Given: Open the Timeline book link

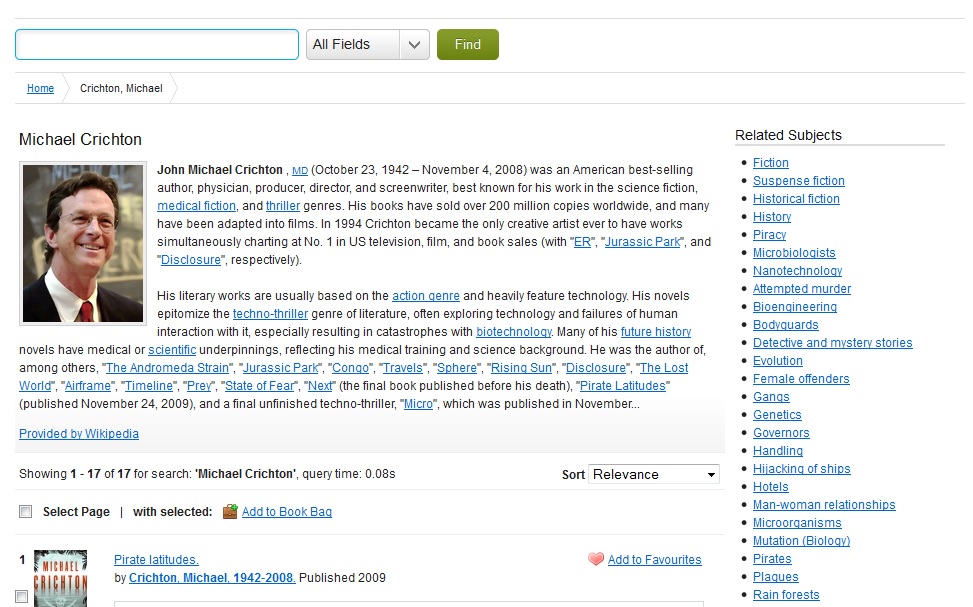Looking at the screenshot, I should tap(149, 385).
